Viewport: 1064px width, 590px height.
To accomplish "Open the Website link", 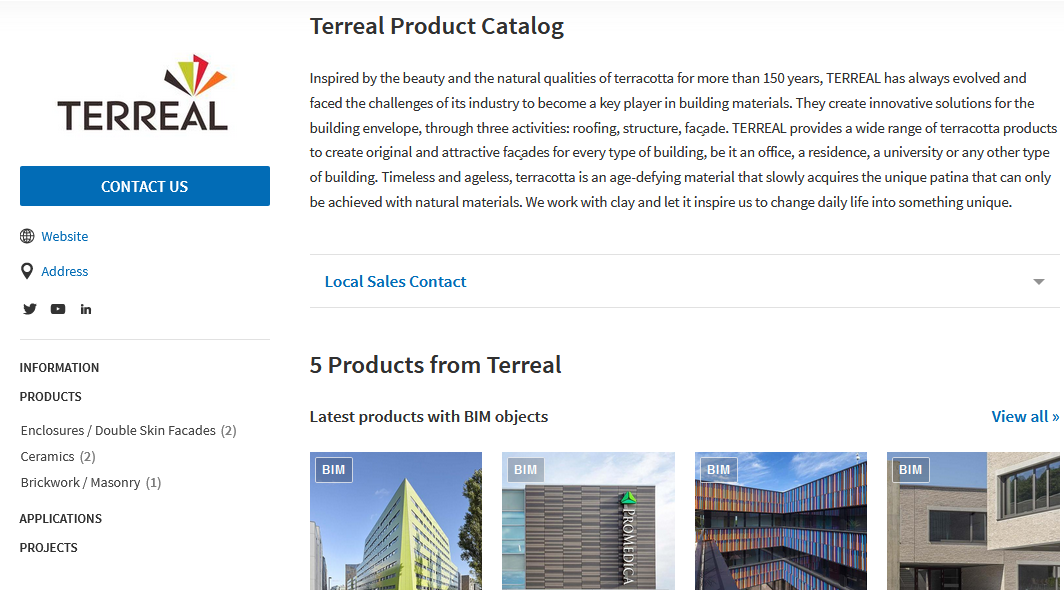I will click(x=64, y=236).
